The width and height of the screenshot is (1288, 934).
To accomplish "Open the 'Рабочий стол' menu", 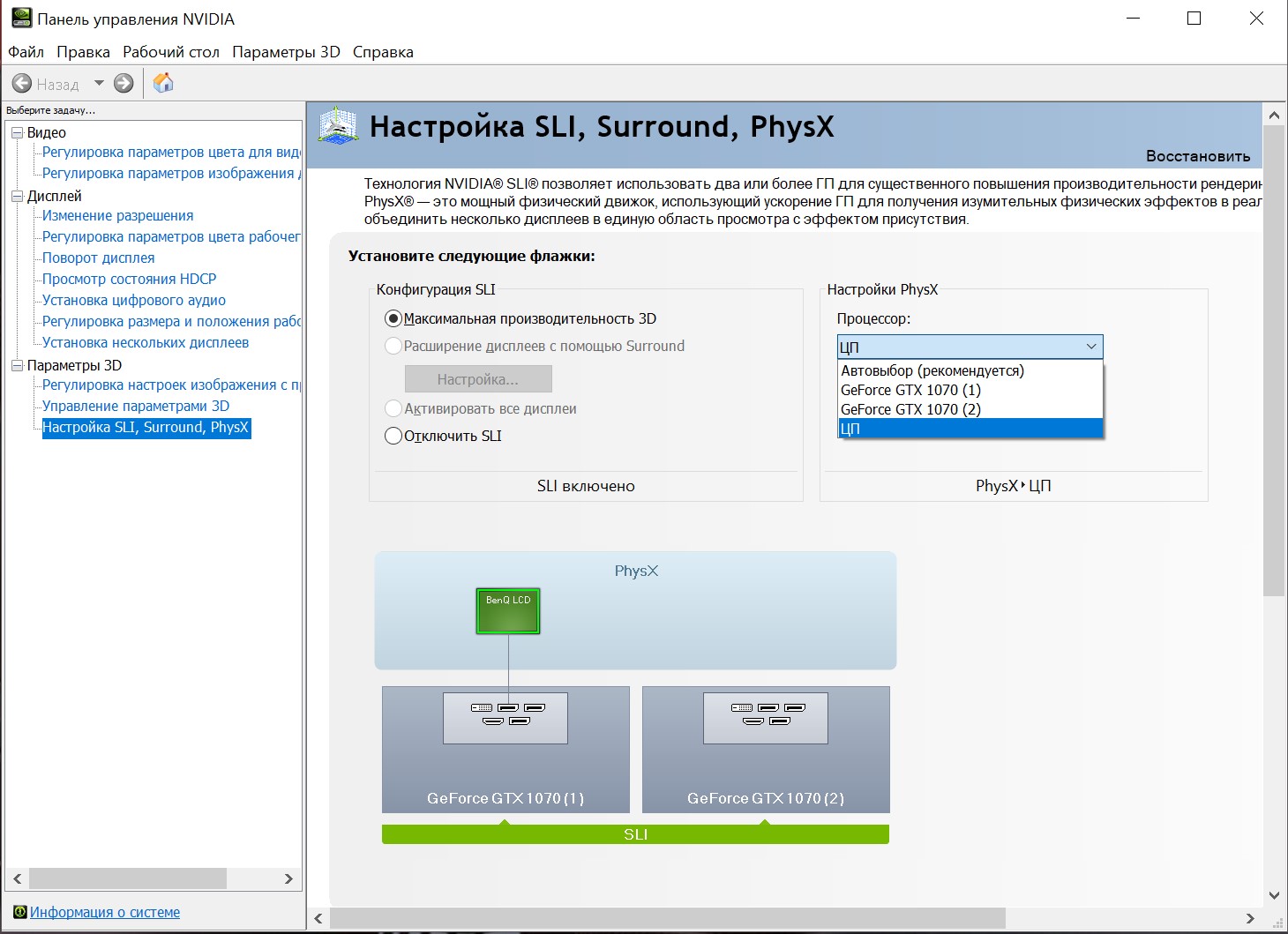I will 171,52.
